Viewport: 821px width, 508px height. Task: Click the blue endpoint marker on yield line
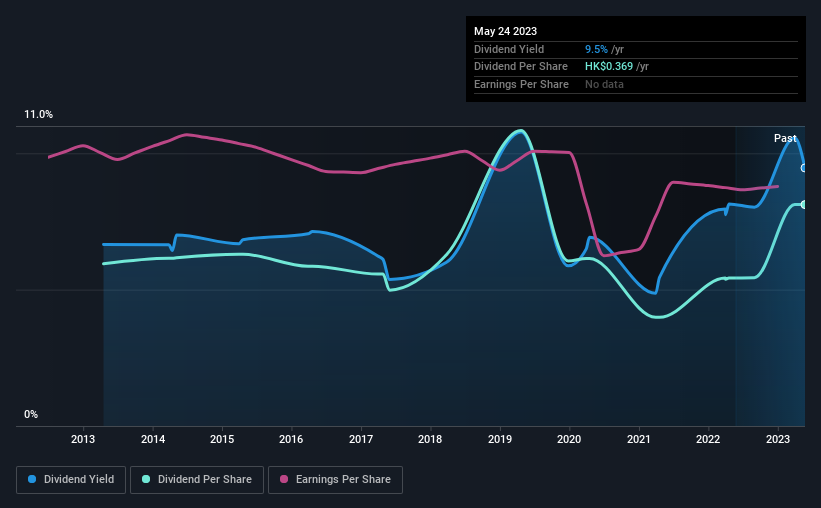click(804, 168)
